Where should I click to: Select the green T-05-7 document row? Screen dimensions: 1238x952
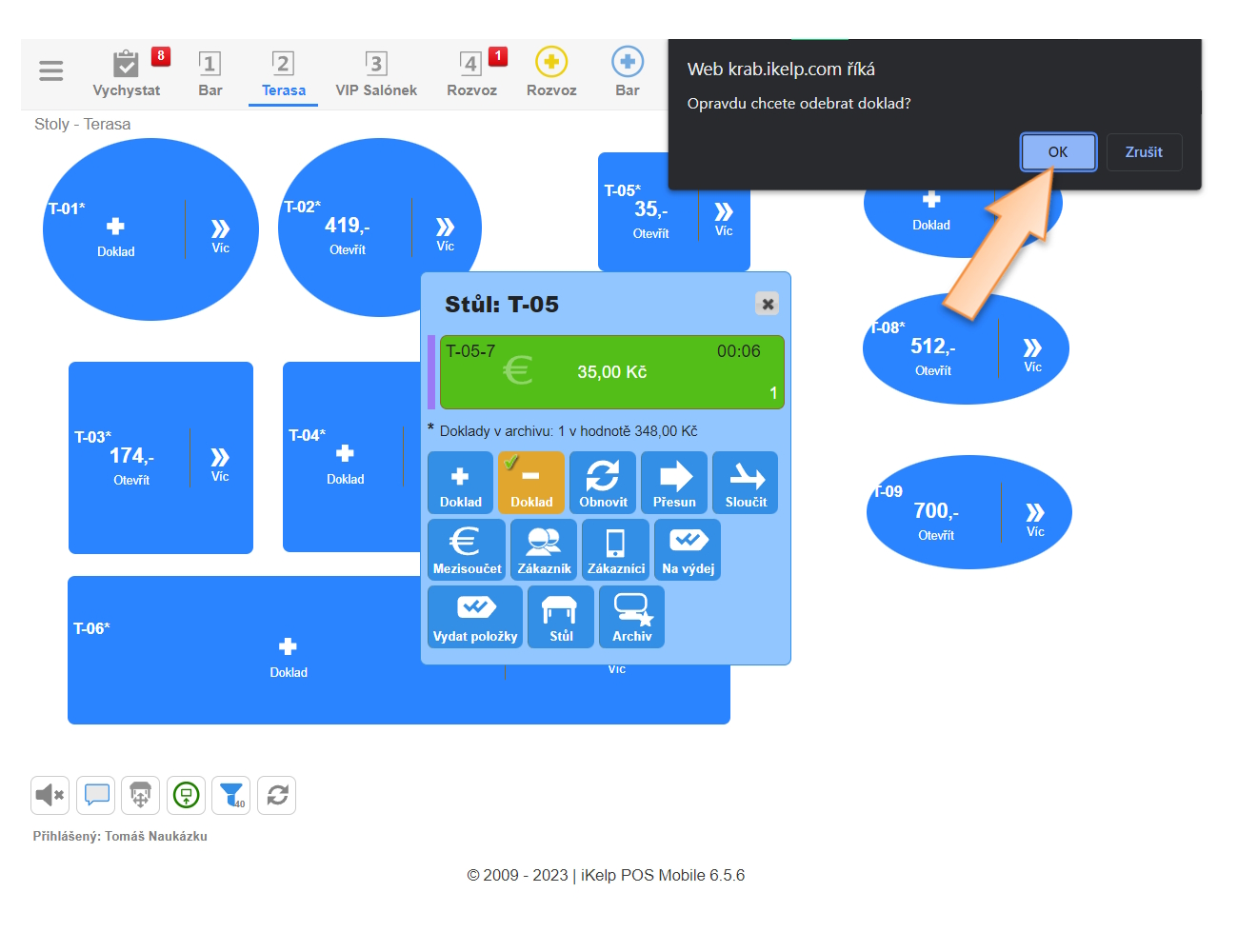tap(611, 372)
